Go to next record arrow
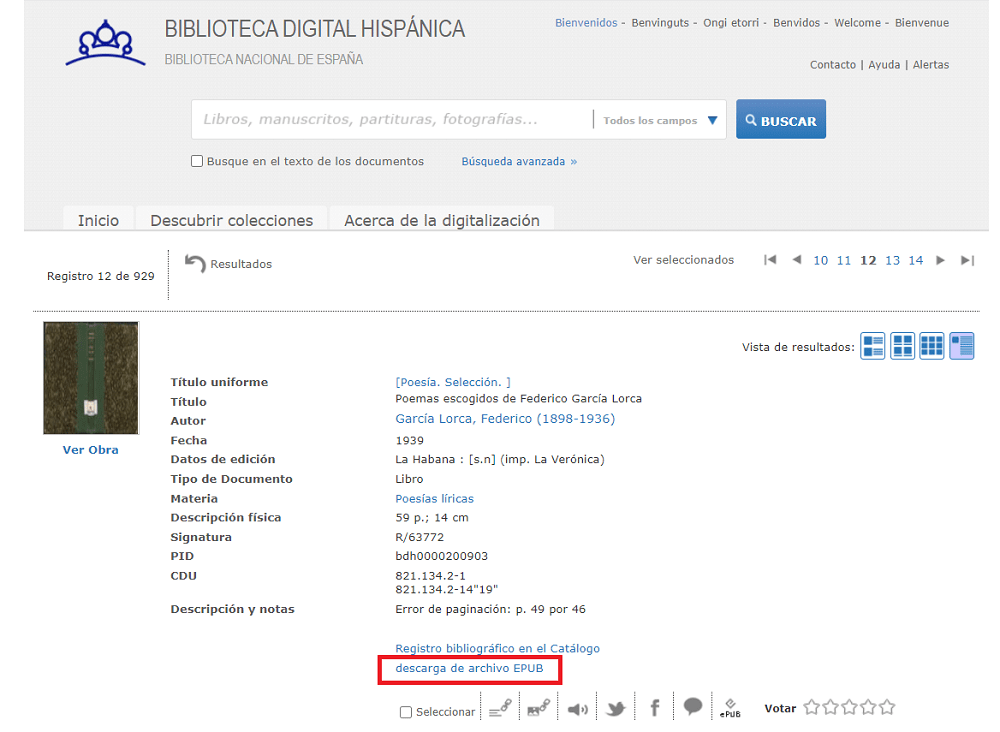1000x732 pixels. [940, 260]
